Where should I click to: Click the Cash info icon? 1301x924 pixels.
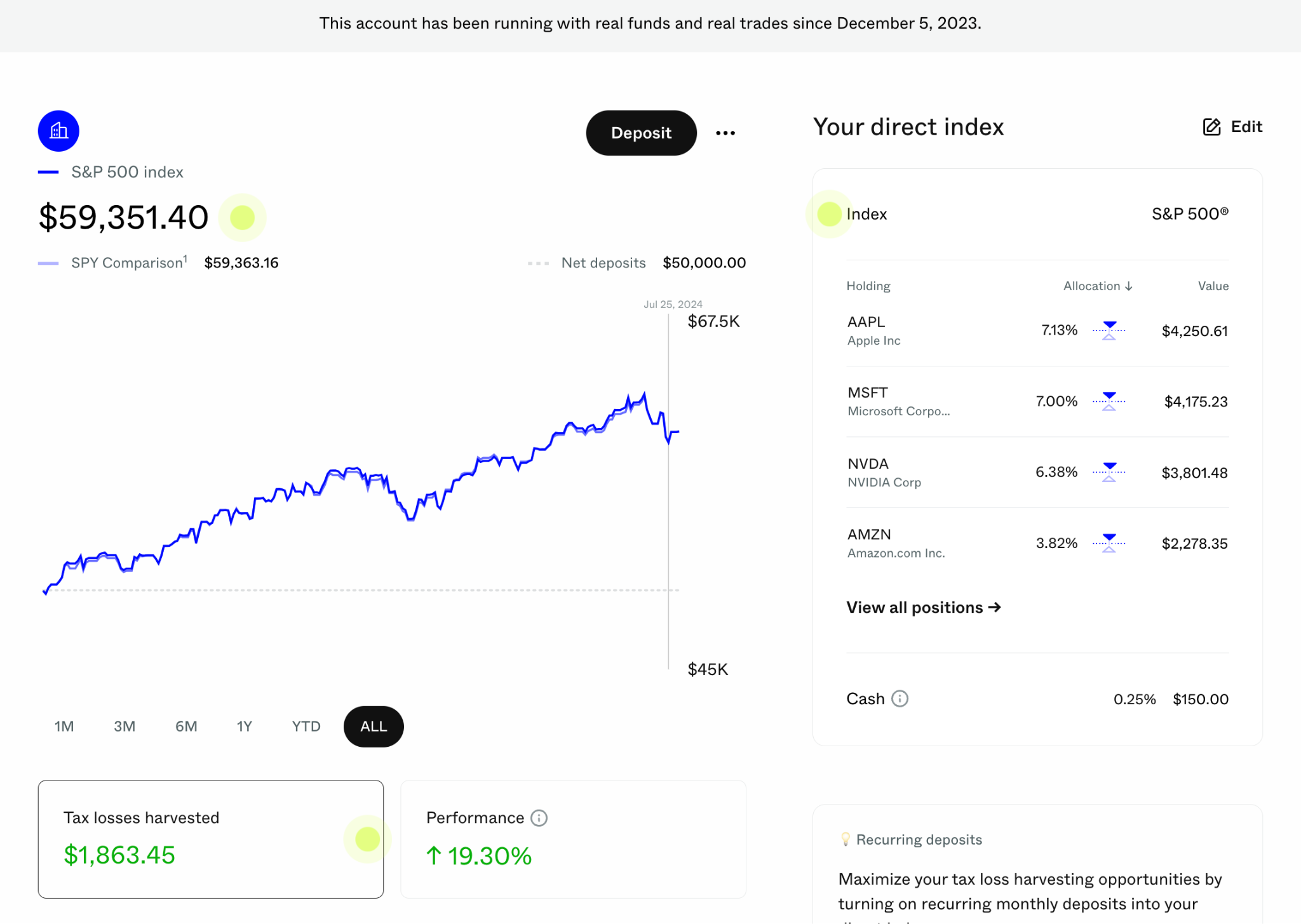[900, 699]
